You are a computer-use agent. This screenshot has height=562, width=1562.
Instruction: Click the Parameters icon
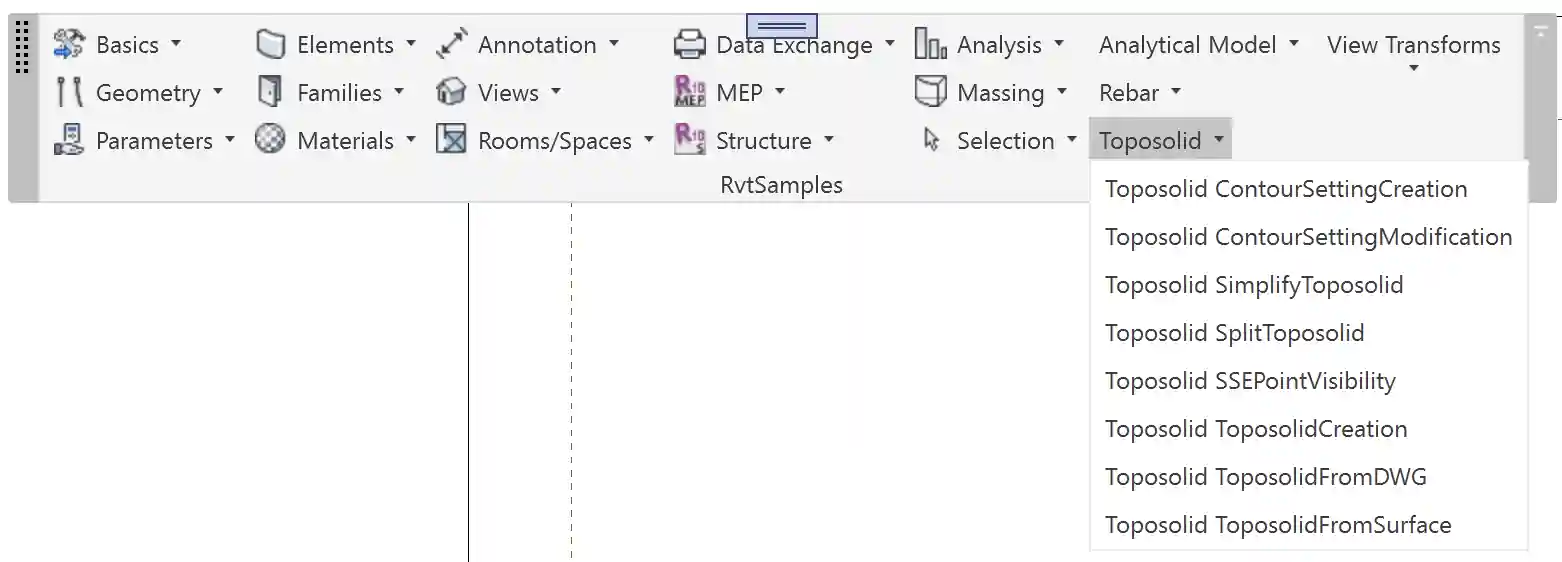click(x=69, y=141)
